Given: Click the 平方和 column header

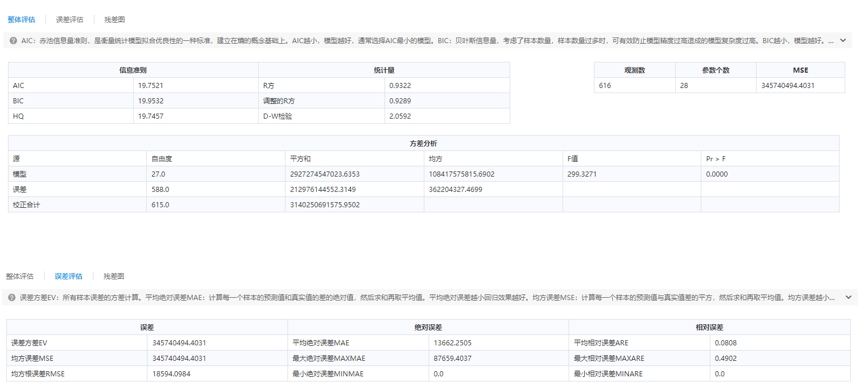Looking at the screenshot, I should tap(300, 159).
